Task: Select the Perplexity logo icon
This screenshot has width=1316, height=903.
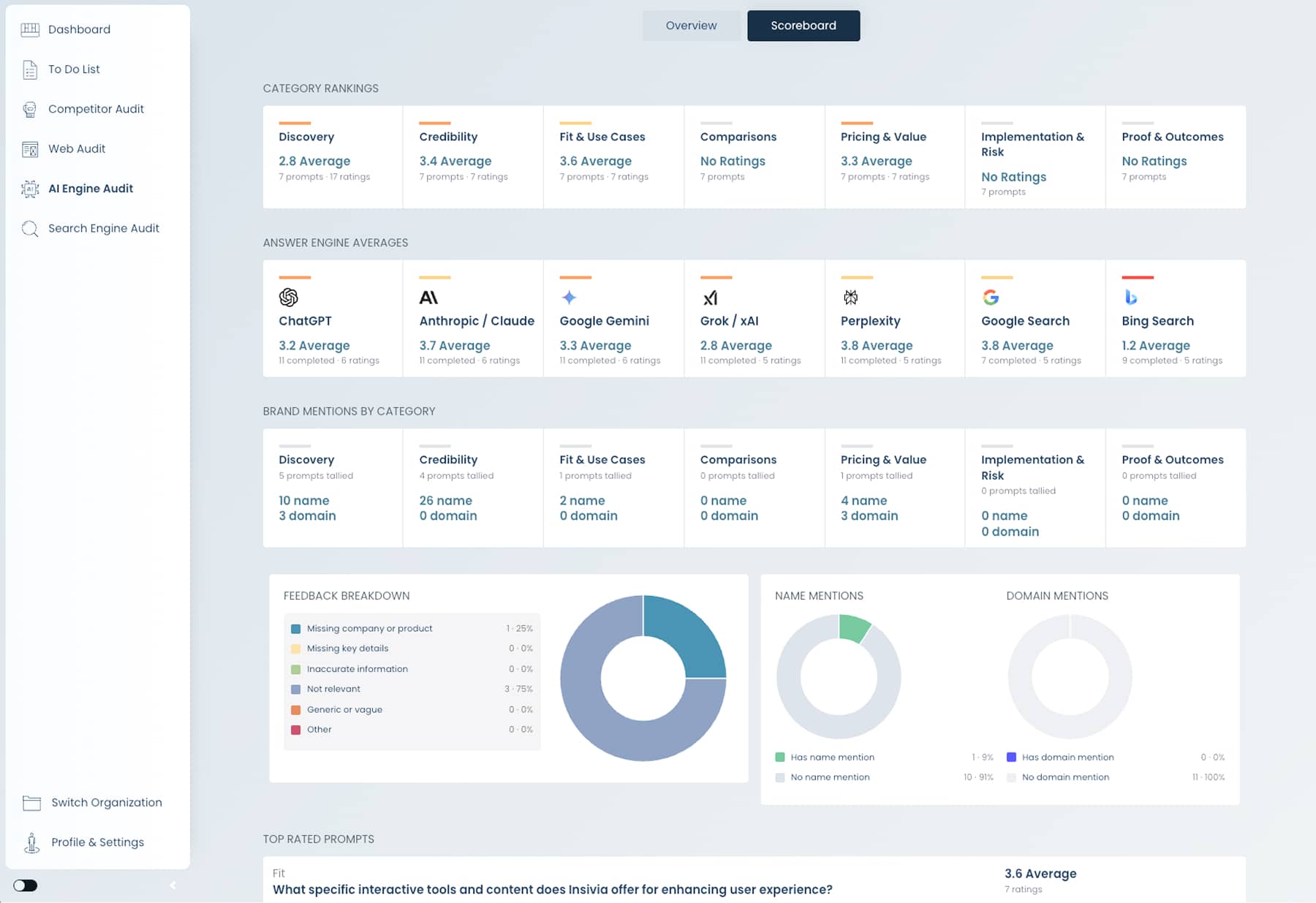Action: pos(850,298)
